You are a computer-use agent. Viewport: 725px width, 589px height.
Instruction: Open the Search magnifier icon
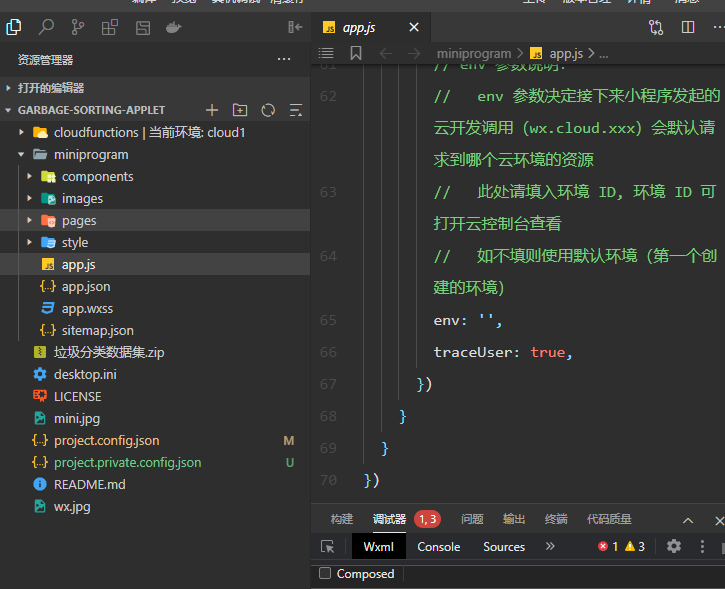46,27
